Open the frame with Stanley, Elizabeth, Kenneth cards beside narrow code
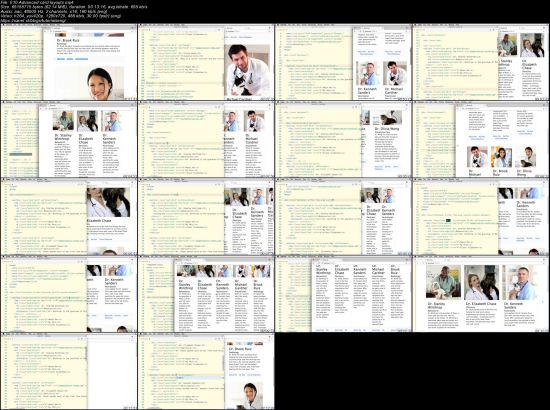This screenshot has height=410, width=550. [x=68, y=139]
